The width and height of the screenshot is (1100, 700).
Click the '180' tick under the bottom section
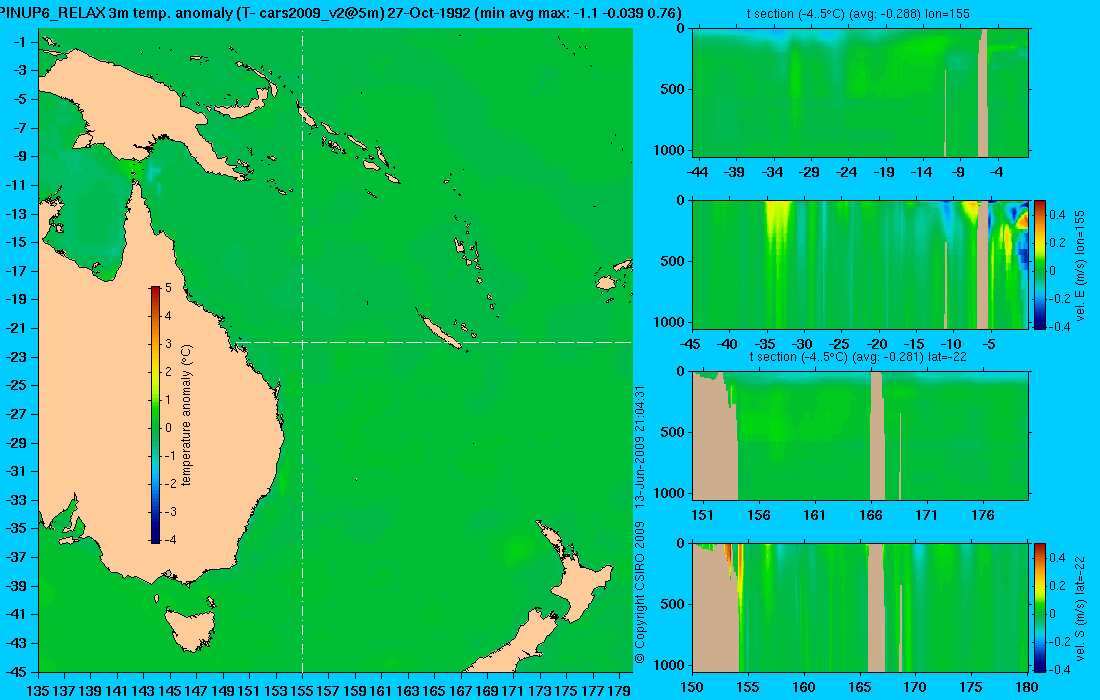coord(1026,687)
